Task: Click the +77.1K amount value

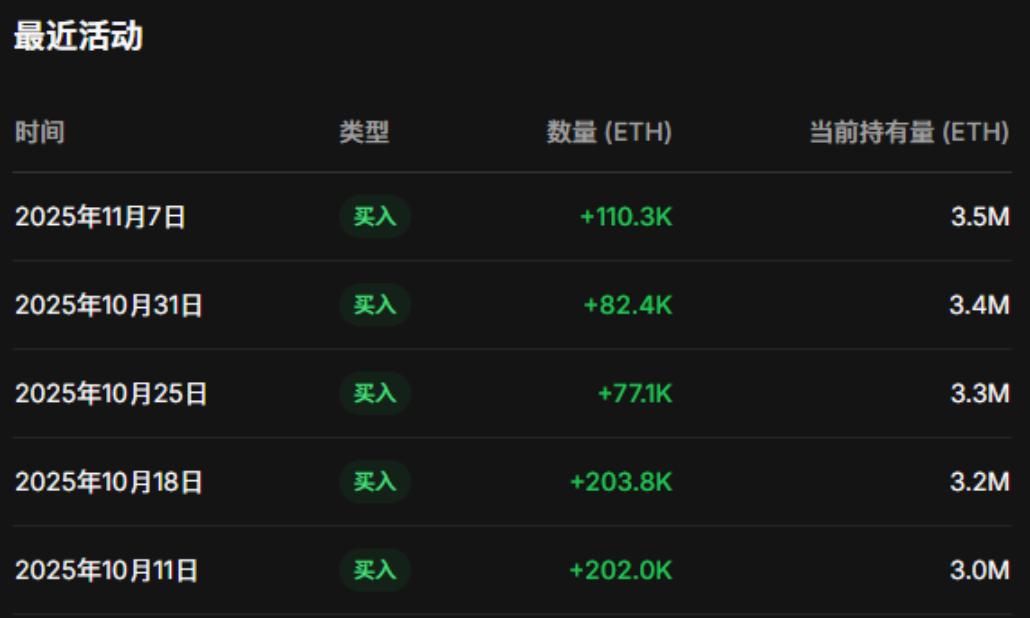Action: pyautogui.click(x=635, y=394)
